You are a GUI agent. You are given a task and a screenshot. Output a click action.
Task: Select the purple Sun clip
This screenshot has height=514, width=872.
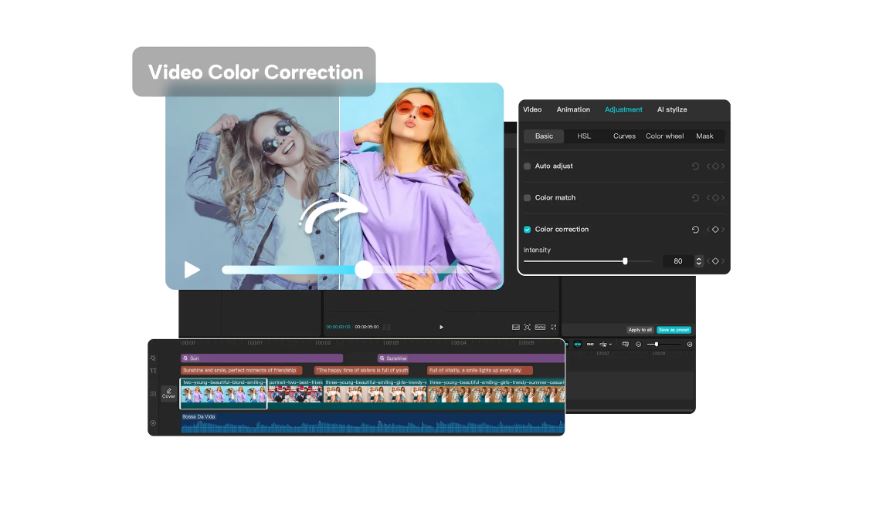(x=262, y=358)
